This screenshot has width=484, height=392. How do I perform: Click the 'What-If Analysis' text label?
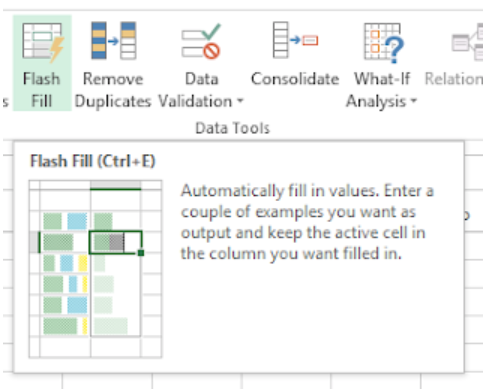point(379,90)
